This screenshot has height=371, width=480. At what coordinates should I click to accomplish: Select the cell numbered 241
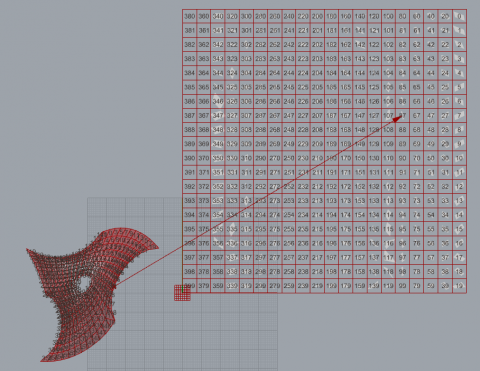pyautogui.click(x=289, y=30)
